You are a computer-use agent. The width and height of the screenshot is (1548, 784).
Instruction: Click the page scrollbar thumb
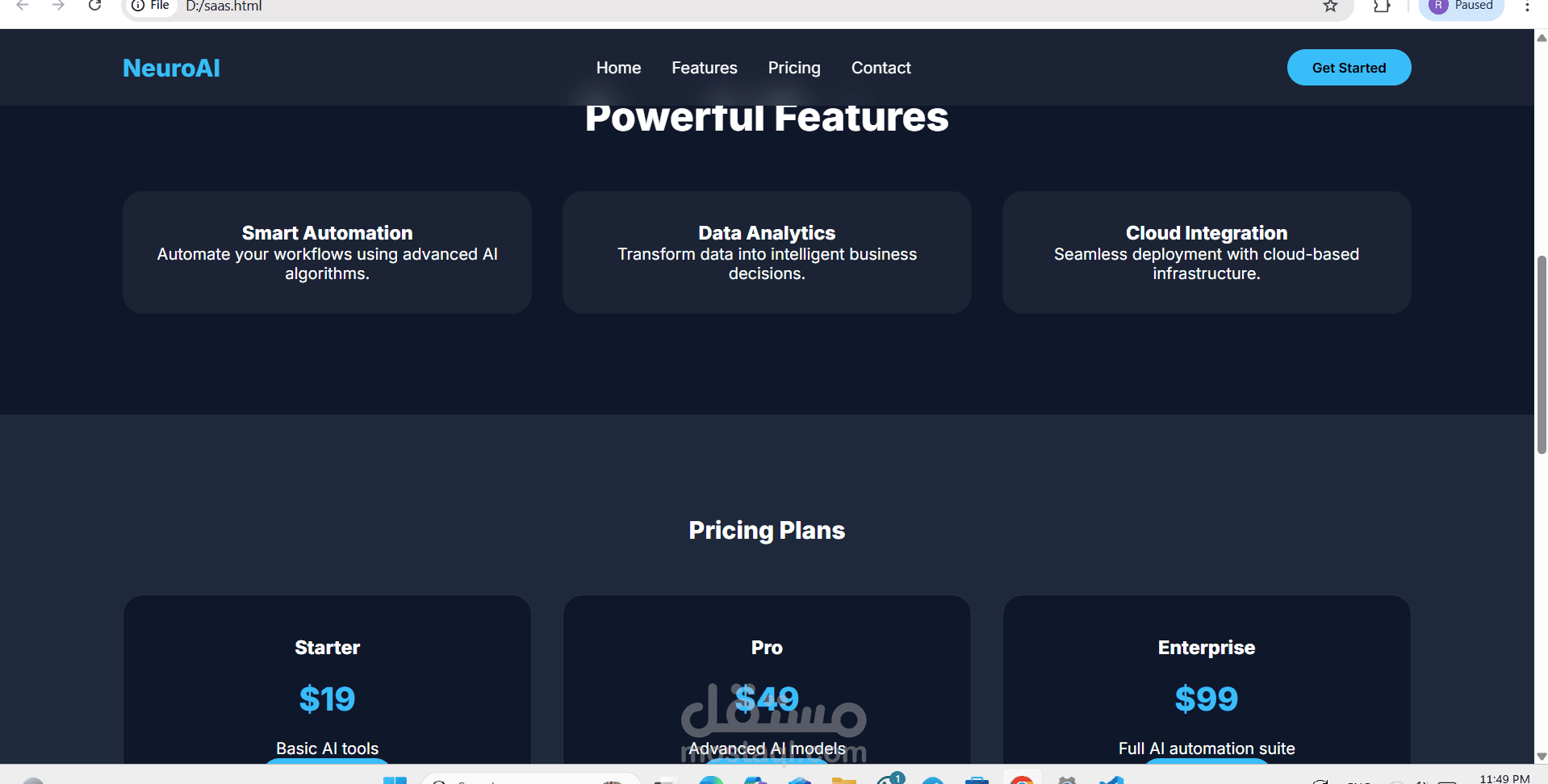1542,355
